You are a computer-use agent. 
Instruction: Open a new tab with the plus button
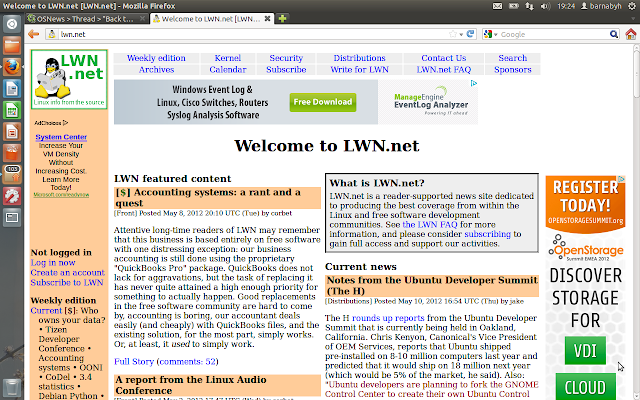(x=282, y=18)
